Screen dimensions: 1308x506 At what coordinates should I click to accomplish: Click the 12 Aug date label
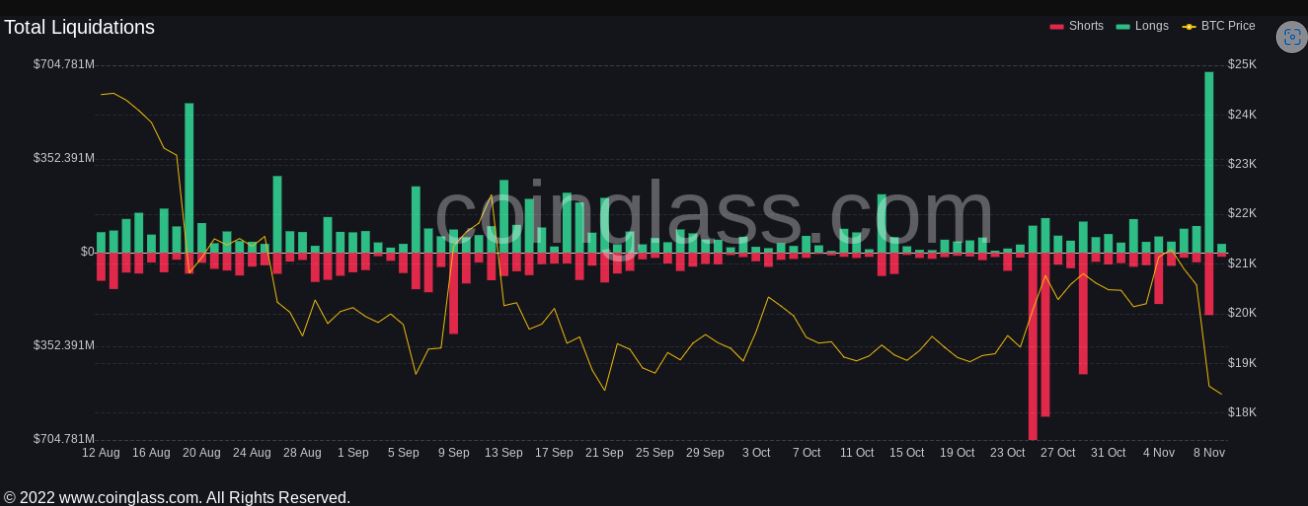click(x=101, y=453)
